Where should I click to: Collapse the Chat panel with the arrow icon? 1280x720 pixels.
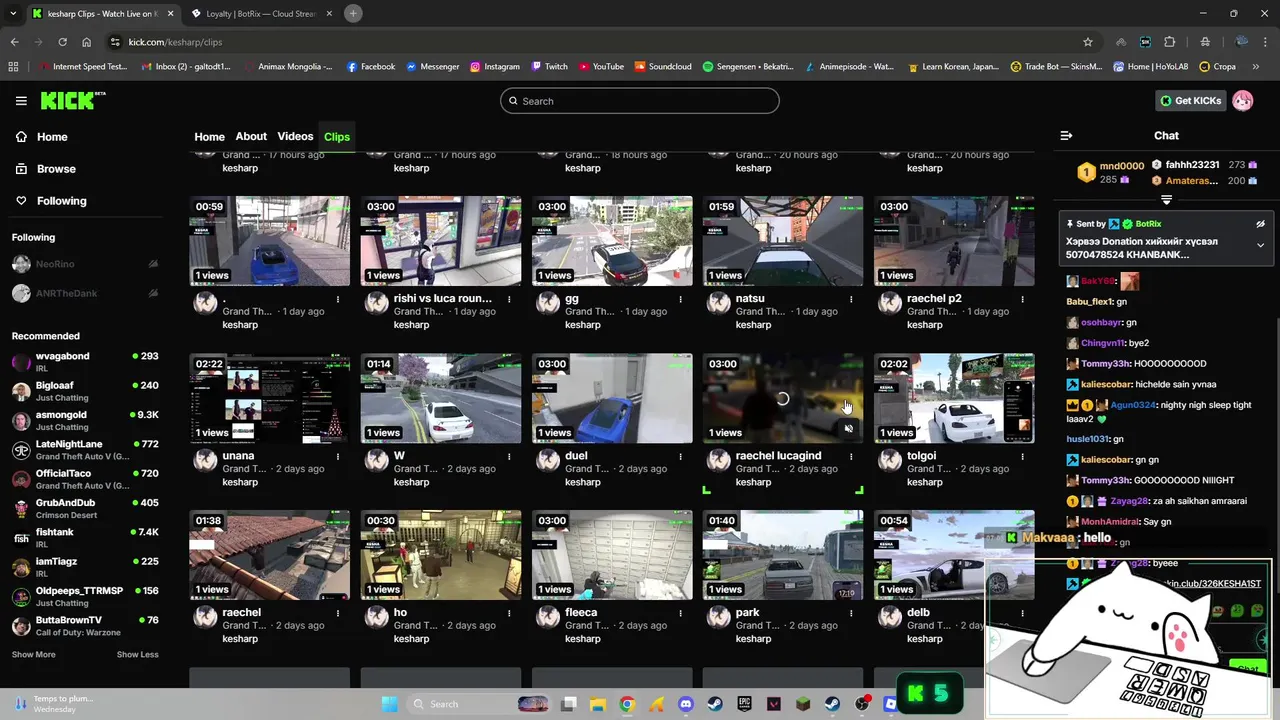point(1066,135)
